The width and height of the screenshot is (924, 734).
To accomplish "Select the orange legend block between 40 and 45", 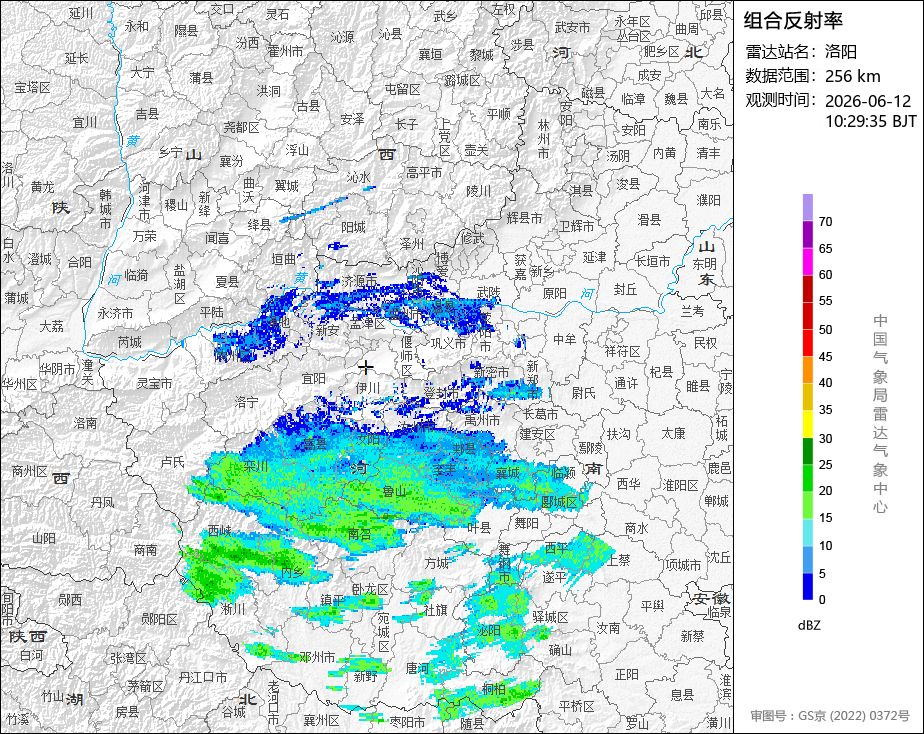I will click(807, 370).
